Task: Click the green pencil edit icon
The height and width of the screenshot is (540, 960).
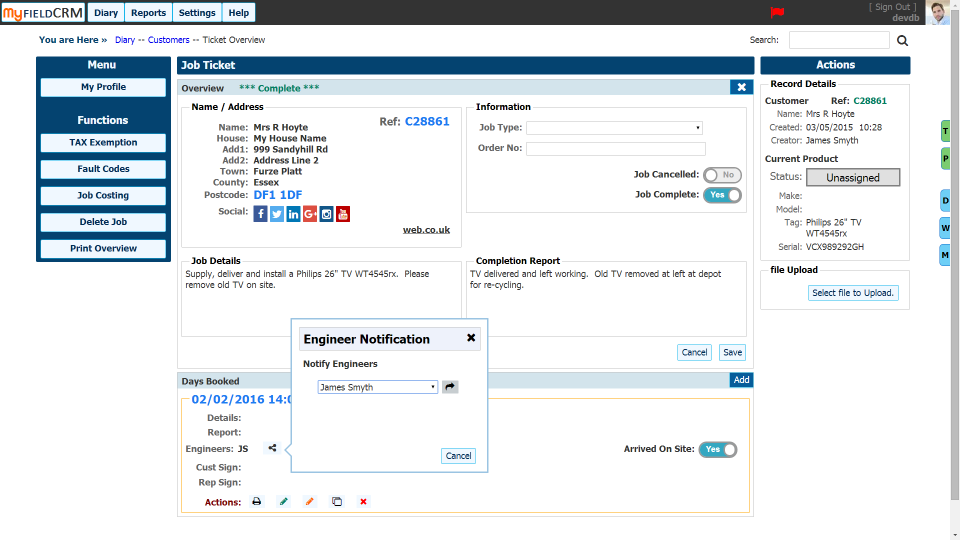Action: [283, 501]
